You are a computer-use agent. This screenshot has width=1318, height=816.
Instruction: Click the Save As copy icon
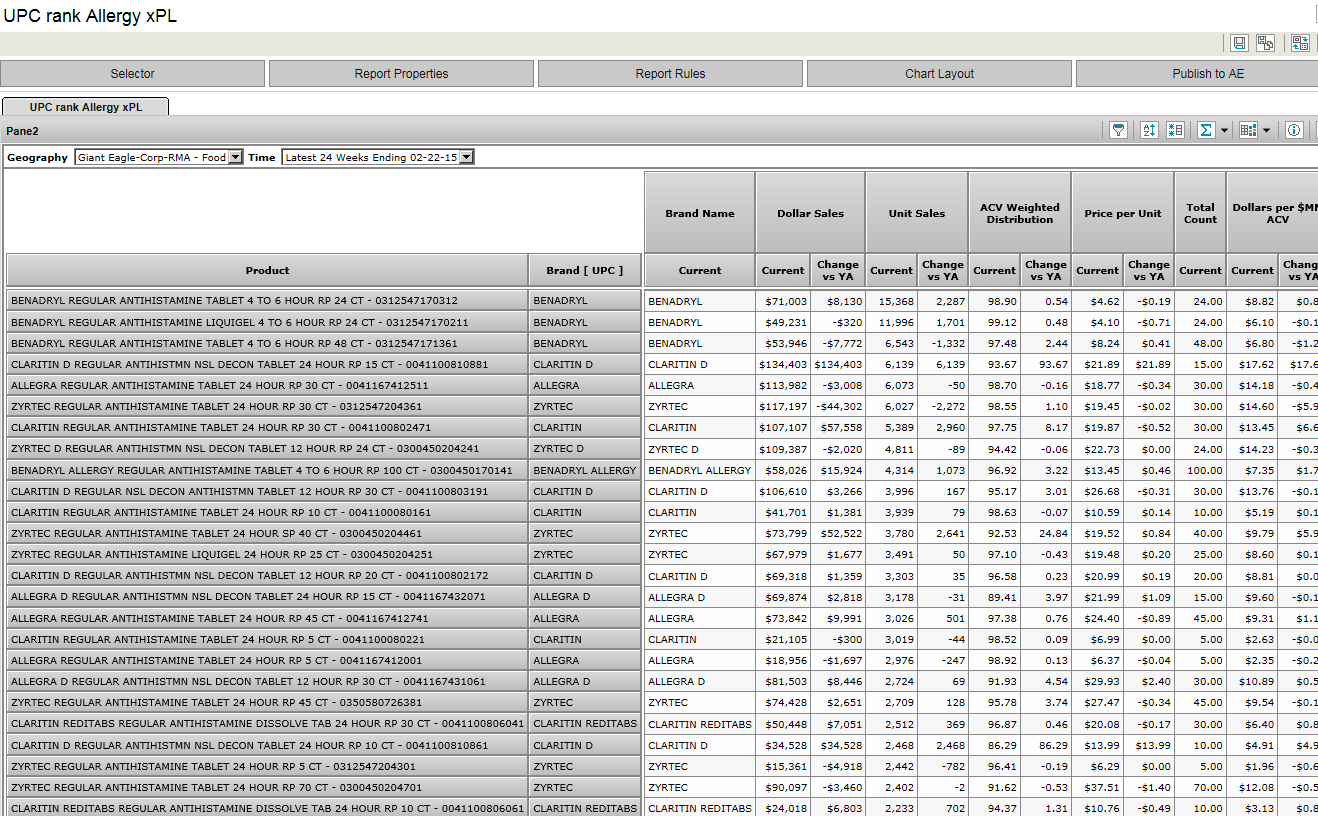point(1266,43)
